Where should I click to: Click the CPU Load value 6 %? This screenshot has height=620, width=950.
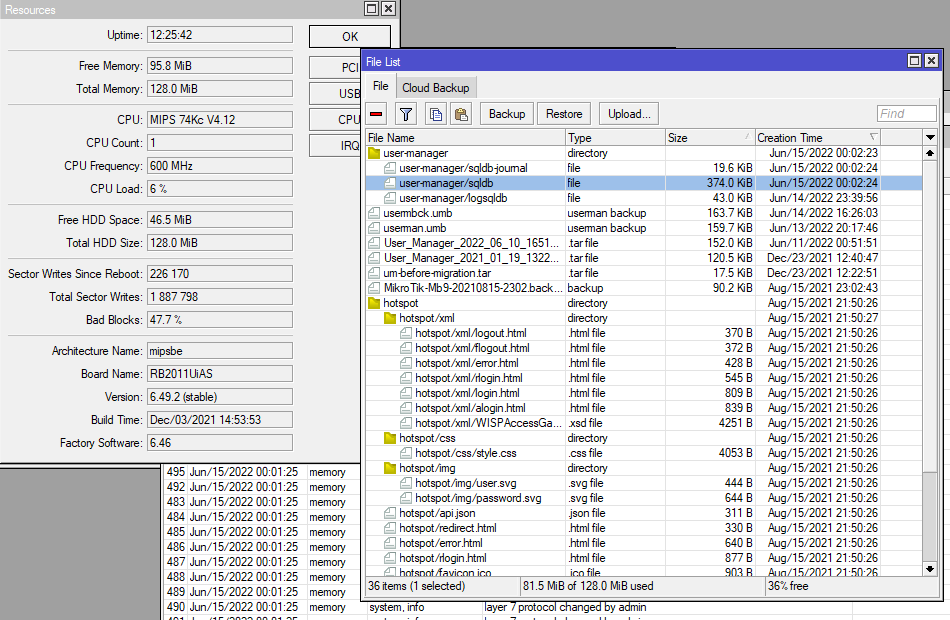click(x=220, y=189)
